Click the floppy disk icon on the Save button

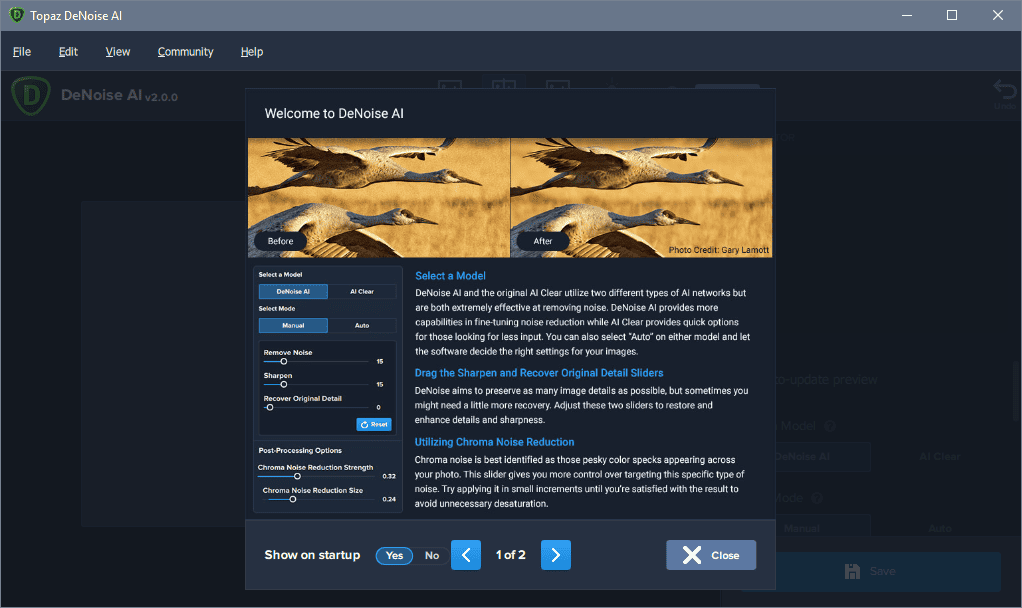click(x=852, y=572)
